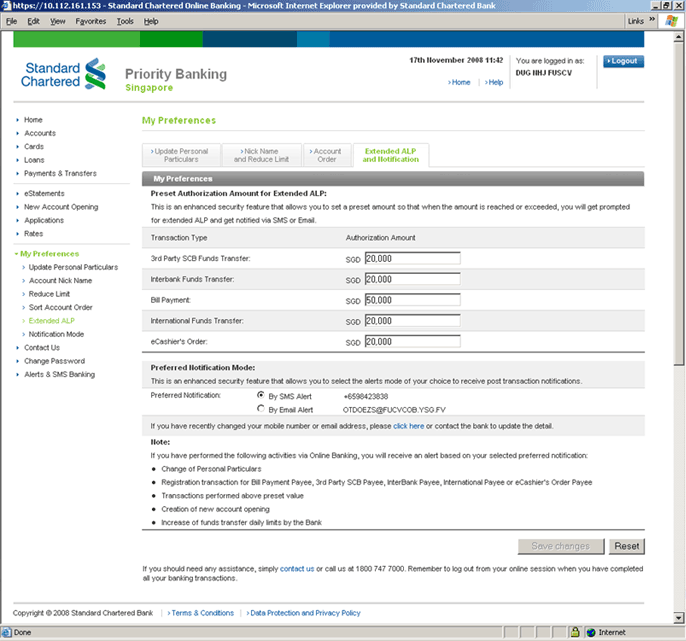
Task: Click the Save changes button
Action: coord(561,546)
